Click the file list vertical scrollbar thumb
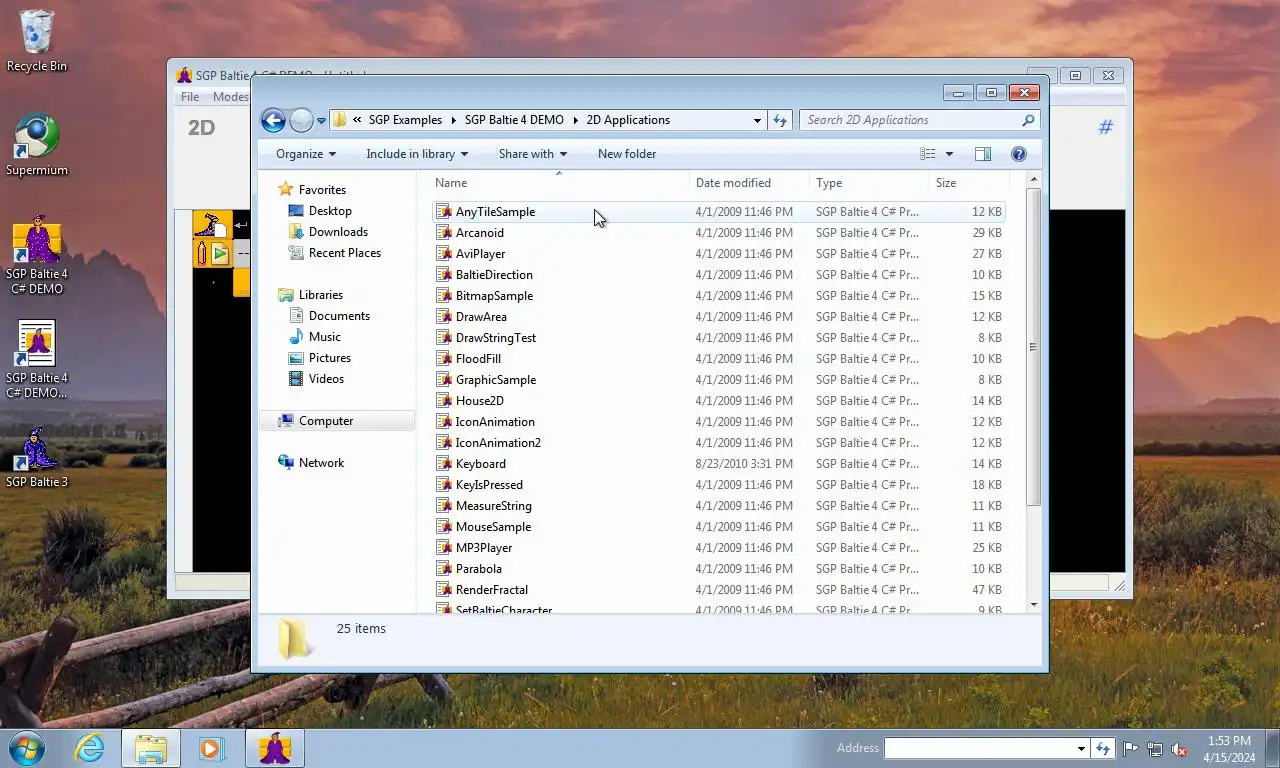The image size is (1280, 768). (1033, 347)
